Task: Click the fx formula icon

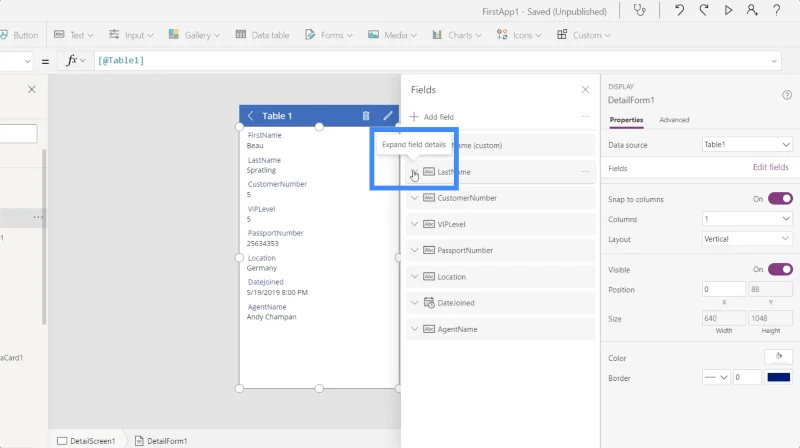Action: pos(71,61)
